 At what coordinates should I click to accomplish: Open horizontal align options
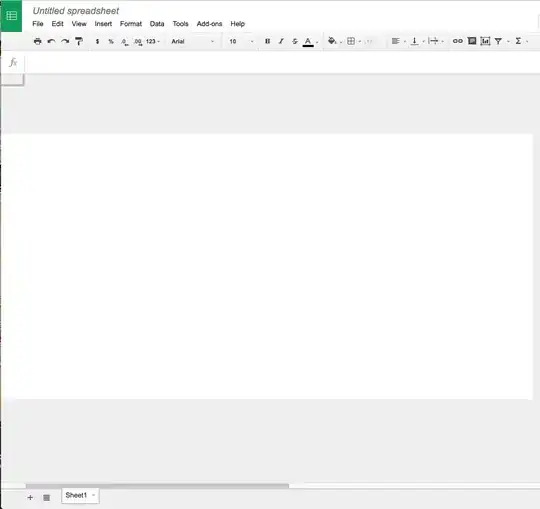tap(395, 41)
